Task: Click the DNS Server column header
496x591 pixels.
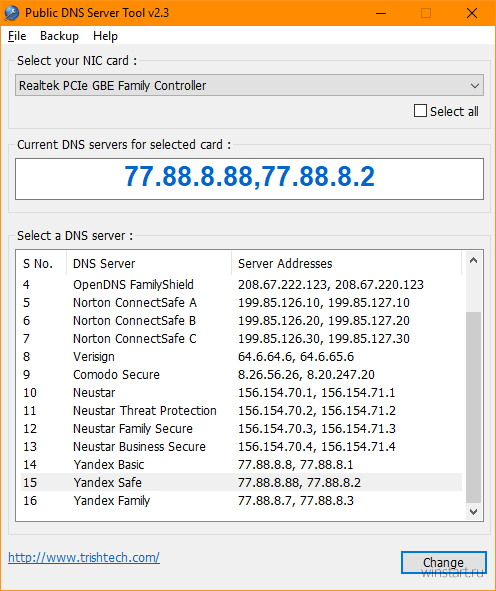Action: tap(149, 263)
